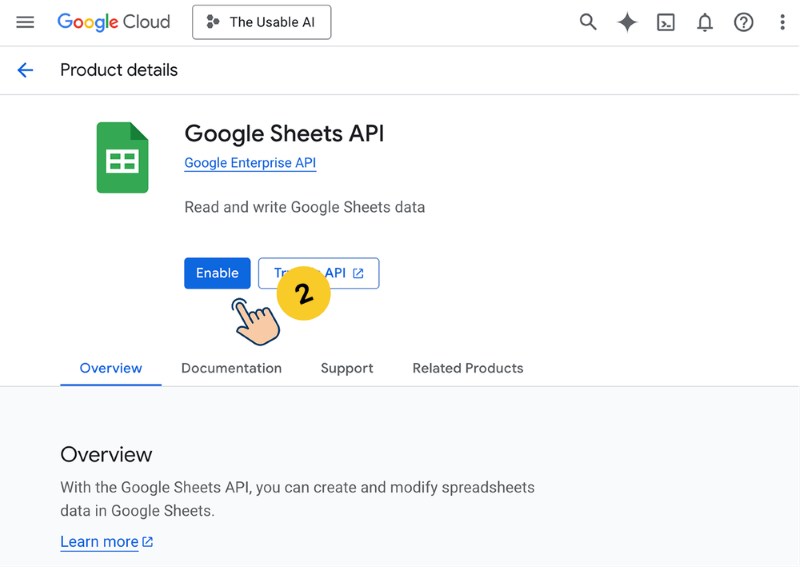Click the green Google Sheets product icon
The height and width of the screenshot is (567, 800).
tap(122, 158)
